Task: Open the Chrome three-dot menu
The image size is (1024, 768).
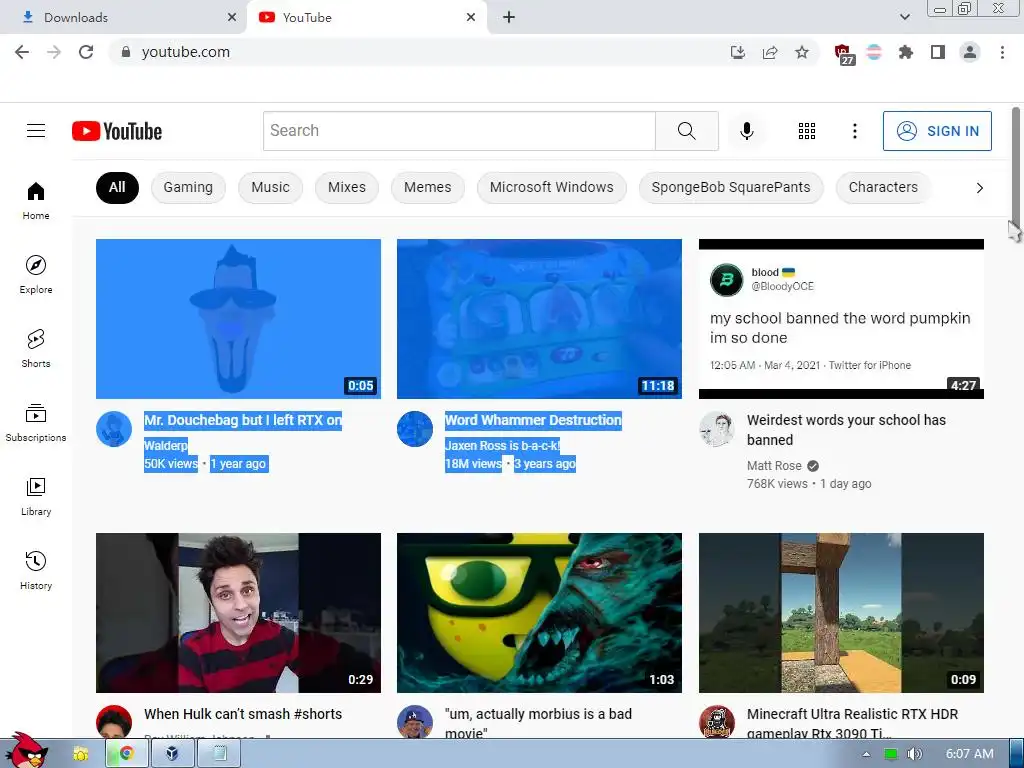Action: tap(1002, 52)
